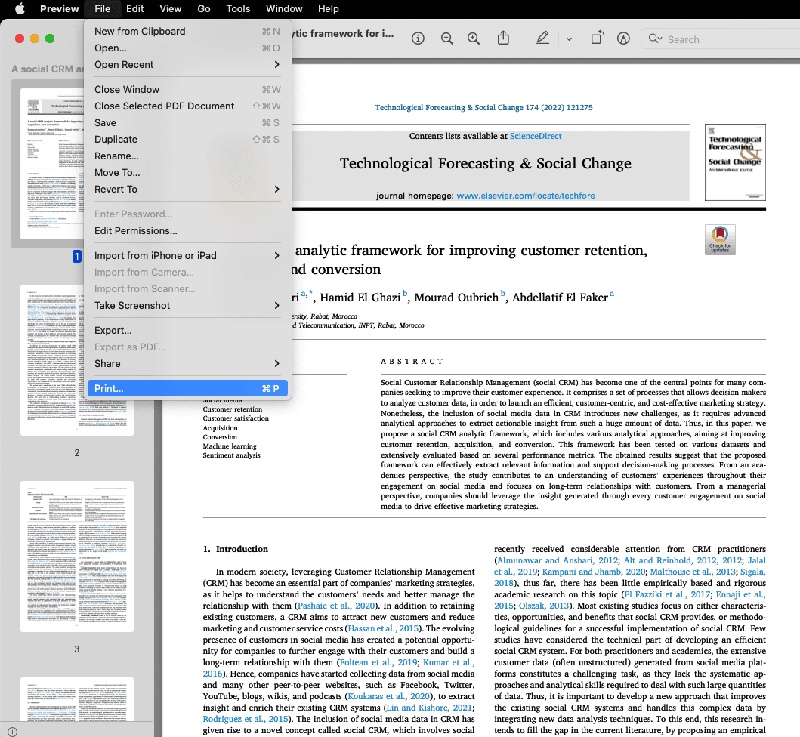Open the Go menu
This screenshot has width=800, height=737.
tap(204, 9)
